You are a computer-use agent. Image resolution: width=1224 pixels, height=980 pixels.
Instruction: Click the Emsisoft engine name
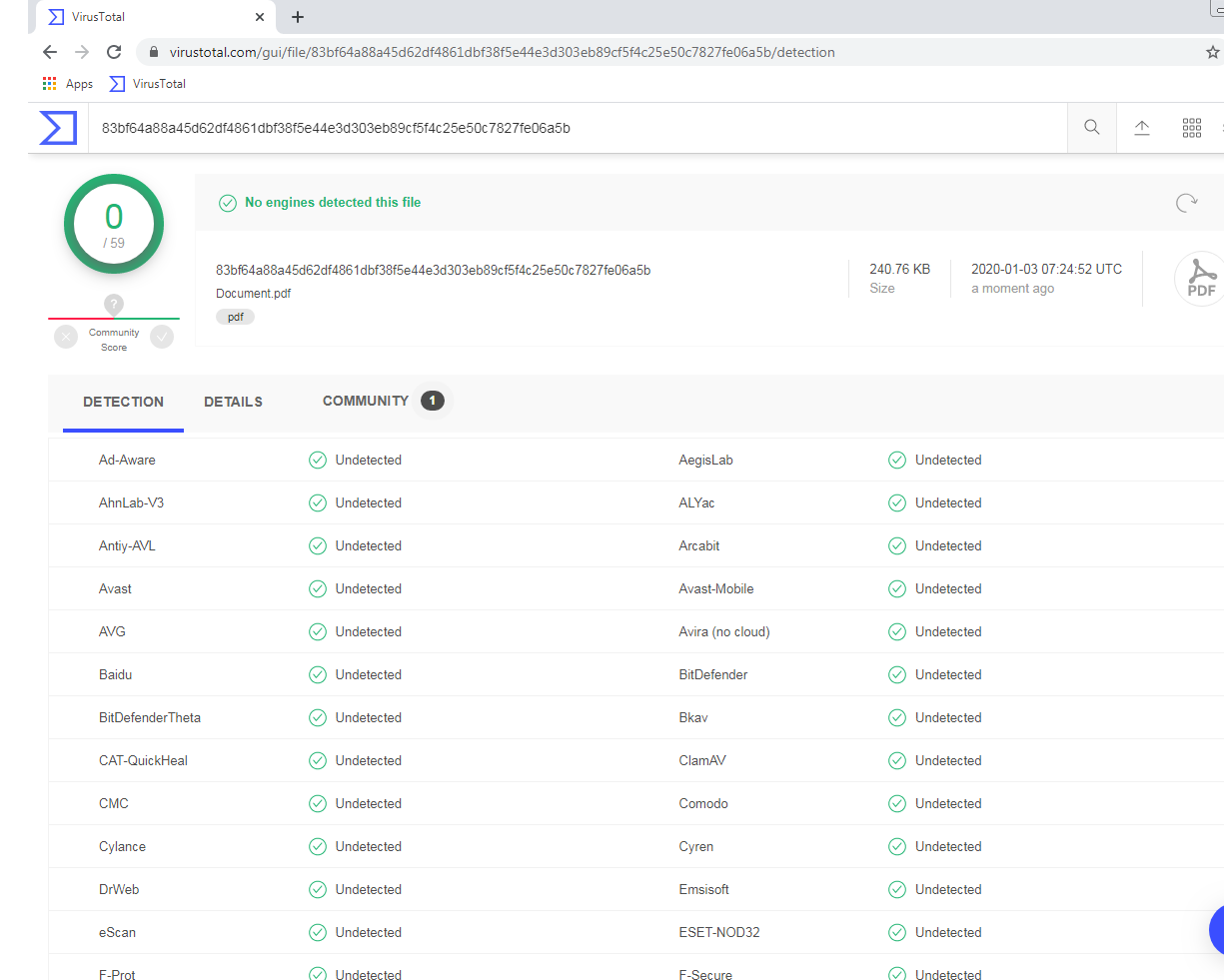tap(704, 889)
